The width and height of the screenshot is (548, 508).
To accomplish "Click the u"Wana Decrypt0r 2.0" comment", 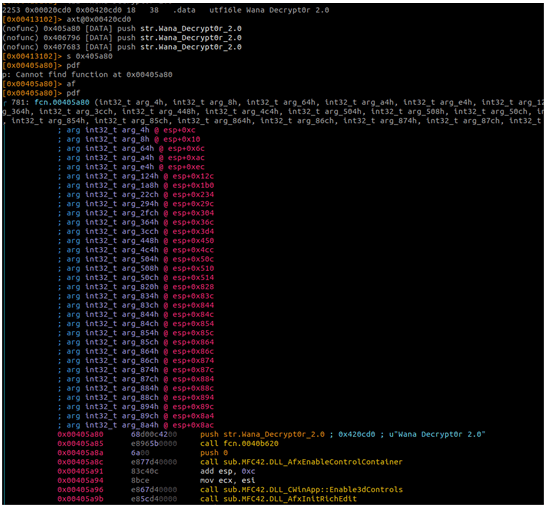I will pyautogui.click(x=437, y=434).
